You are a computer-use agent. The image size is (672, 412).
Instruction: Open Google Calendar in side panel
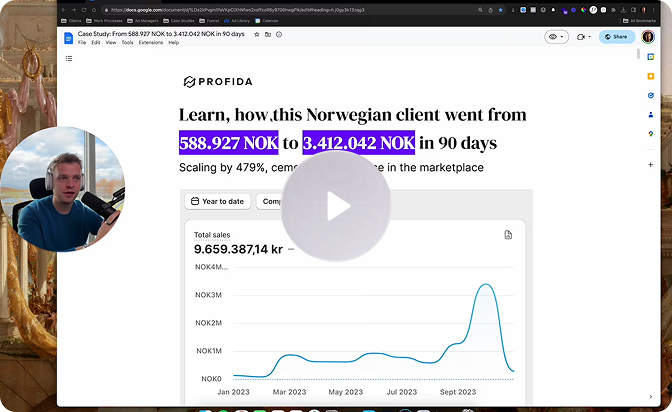click(651, 57)
